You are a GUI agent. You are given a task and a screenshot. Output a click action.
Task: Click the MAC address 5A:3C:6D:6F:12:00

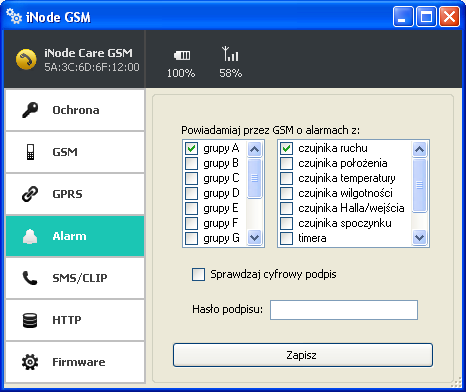click(x=92, y=67)
